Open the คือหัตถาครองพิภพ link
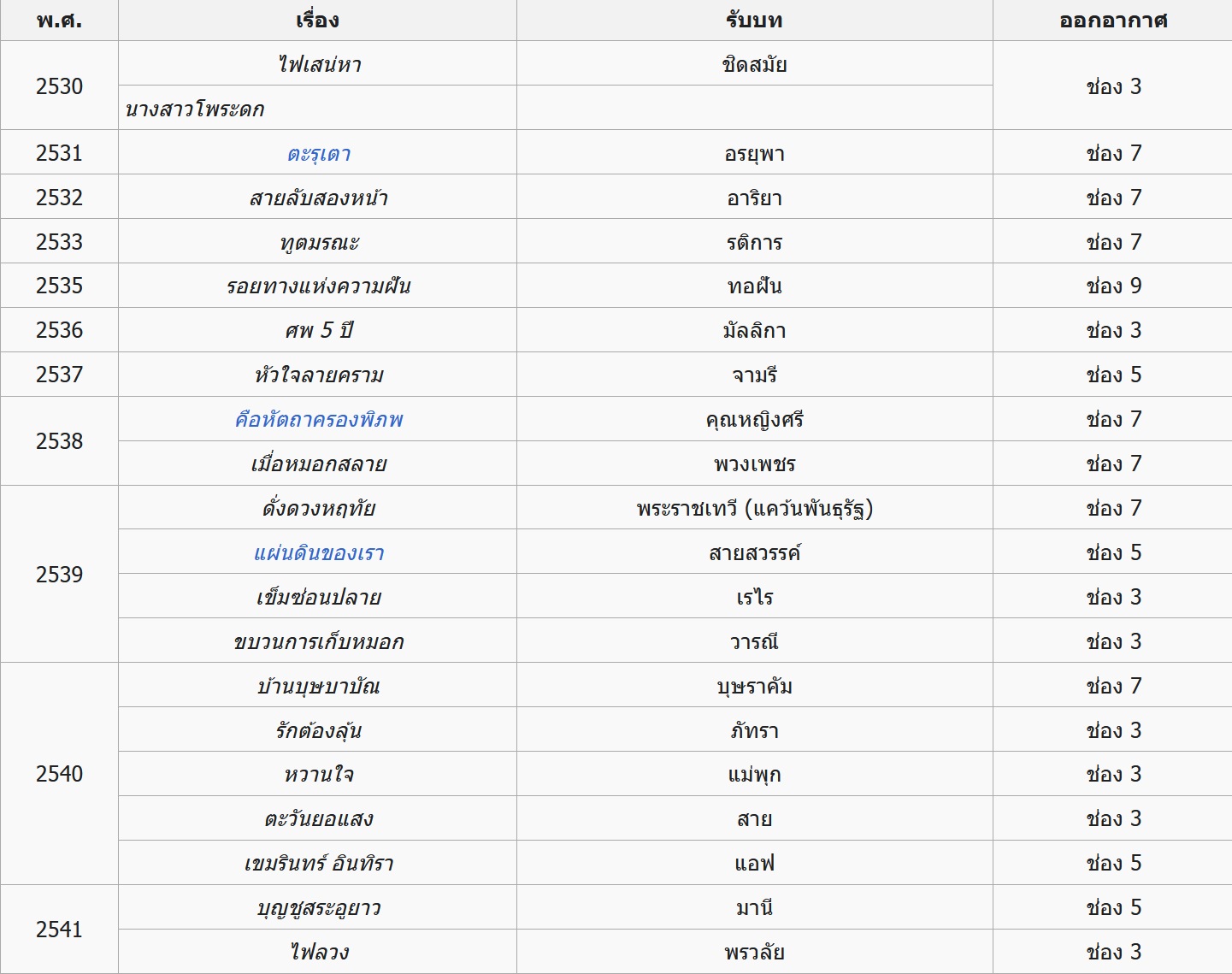The width and height of the screenshot is (1232, 974). click(319, 420)
